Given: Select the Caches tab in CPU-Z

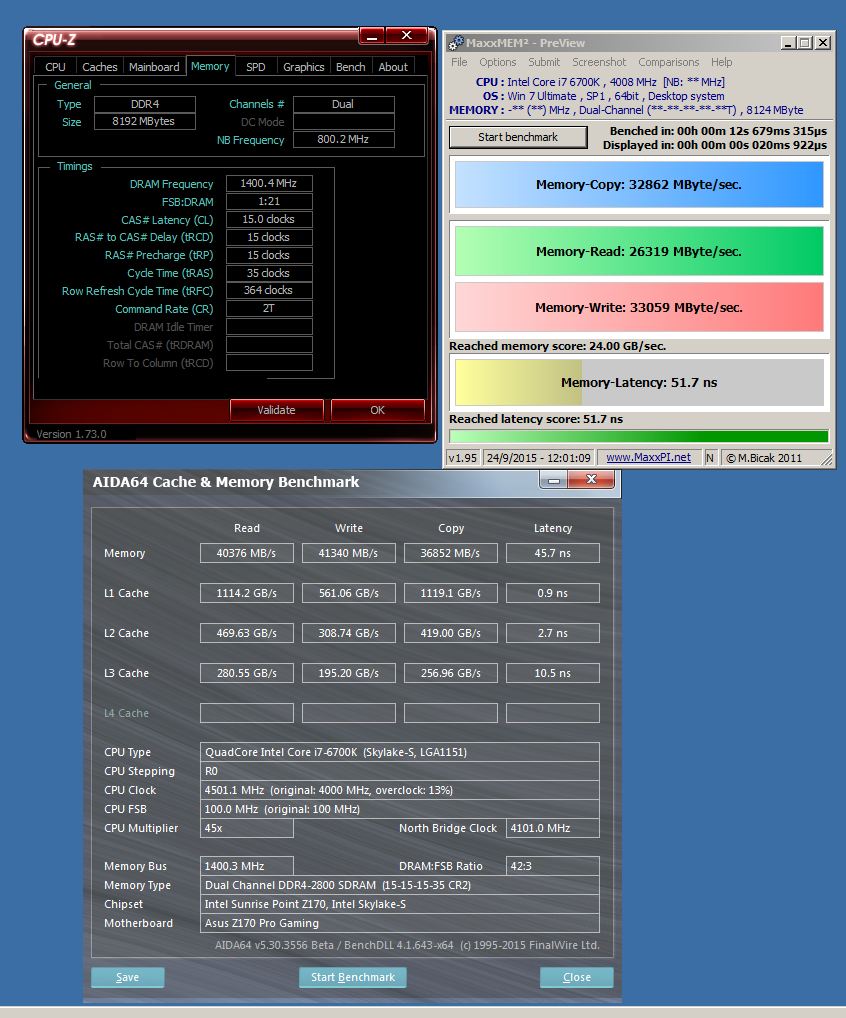Looking at the screenshot, I should point(100,67).
